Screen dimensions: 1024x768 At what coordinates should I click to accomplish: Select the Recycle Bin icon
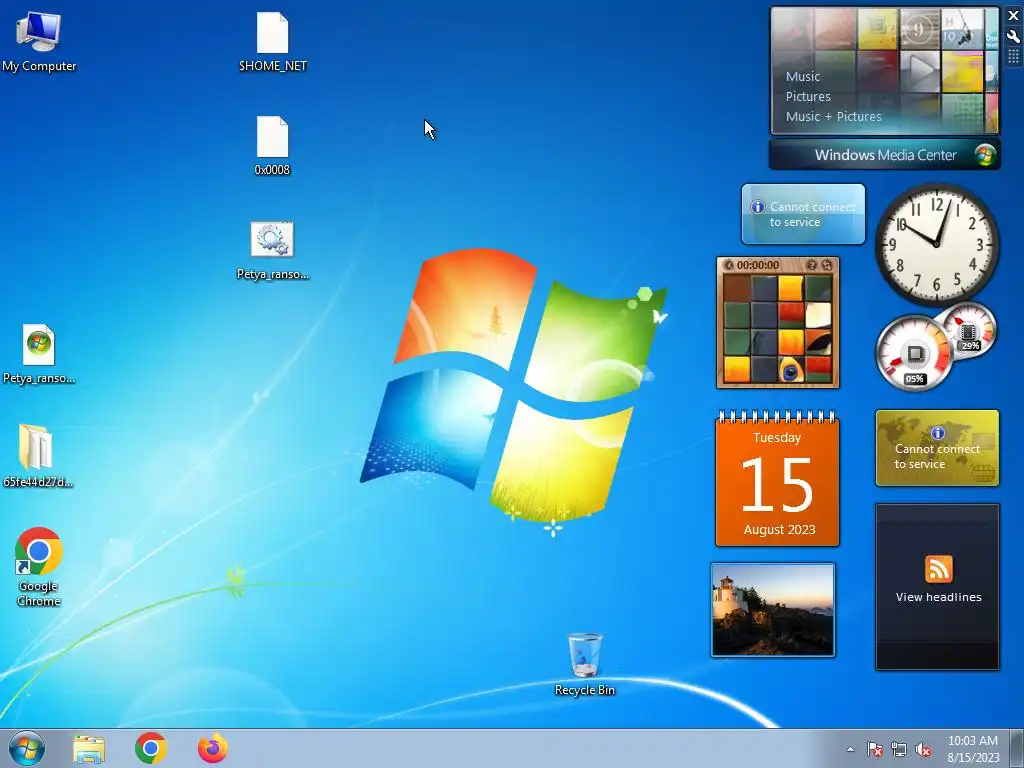pos(584,664)
